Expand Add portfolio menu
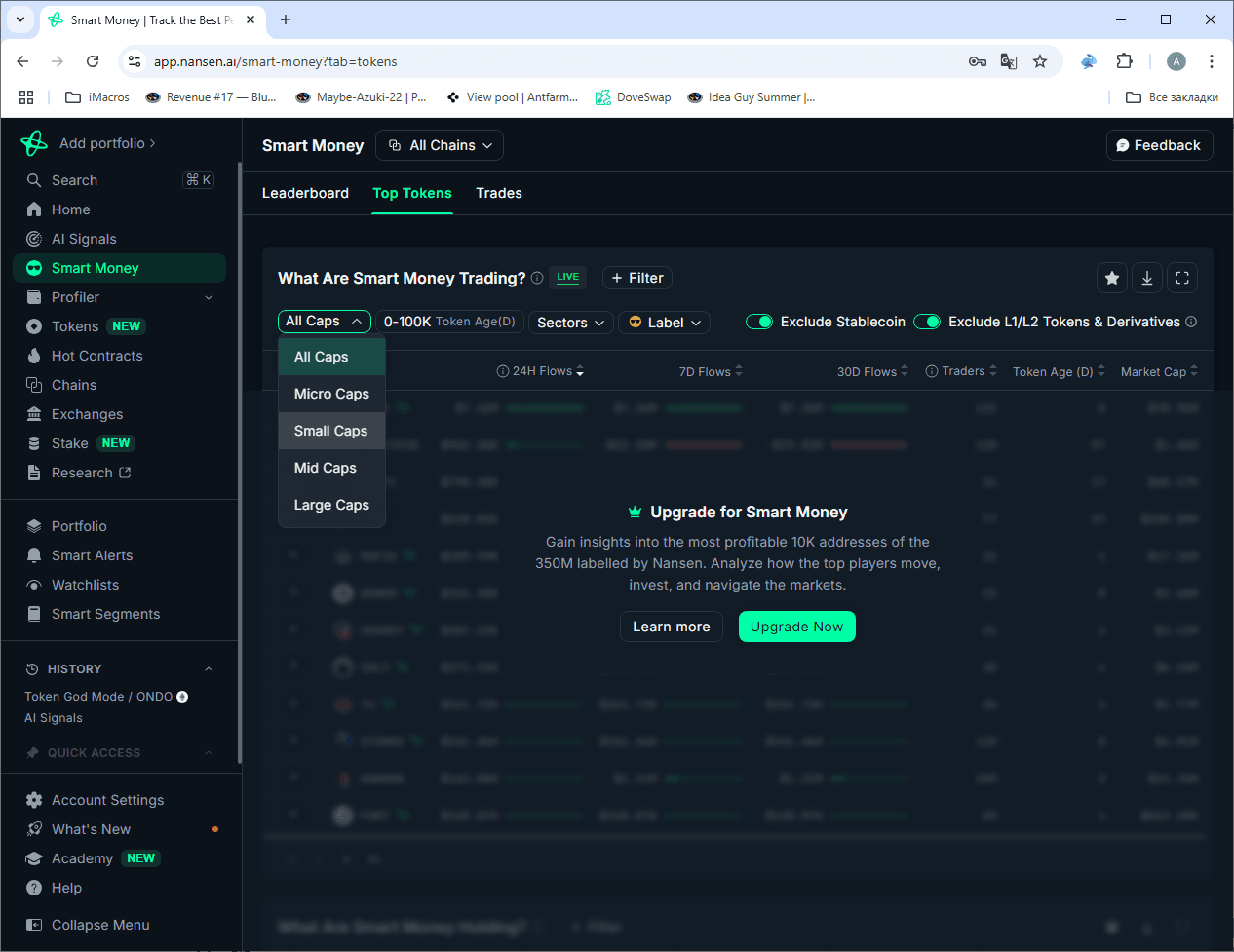The height and width of the screenshot is (952, 1234). coord(107,143)
